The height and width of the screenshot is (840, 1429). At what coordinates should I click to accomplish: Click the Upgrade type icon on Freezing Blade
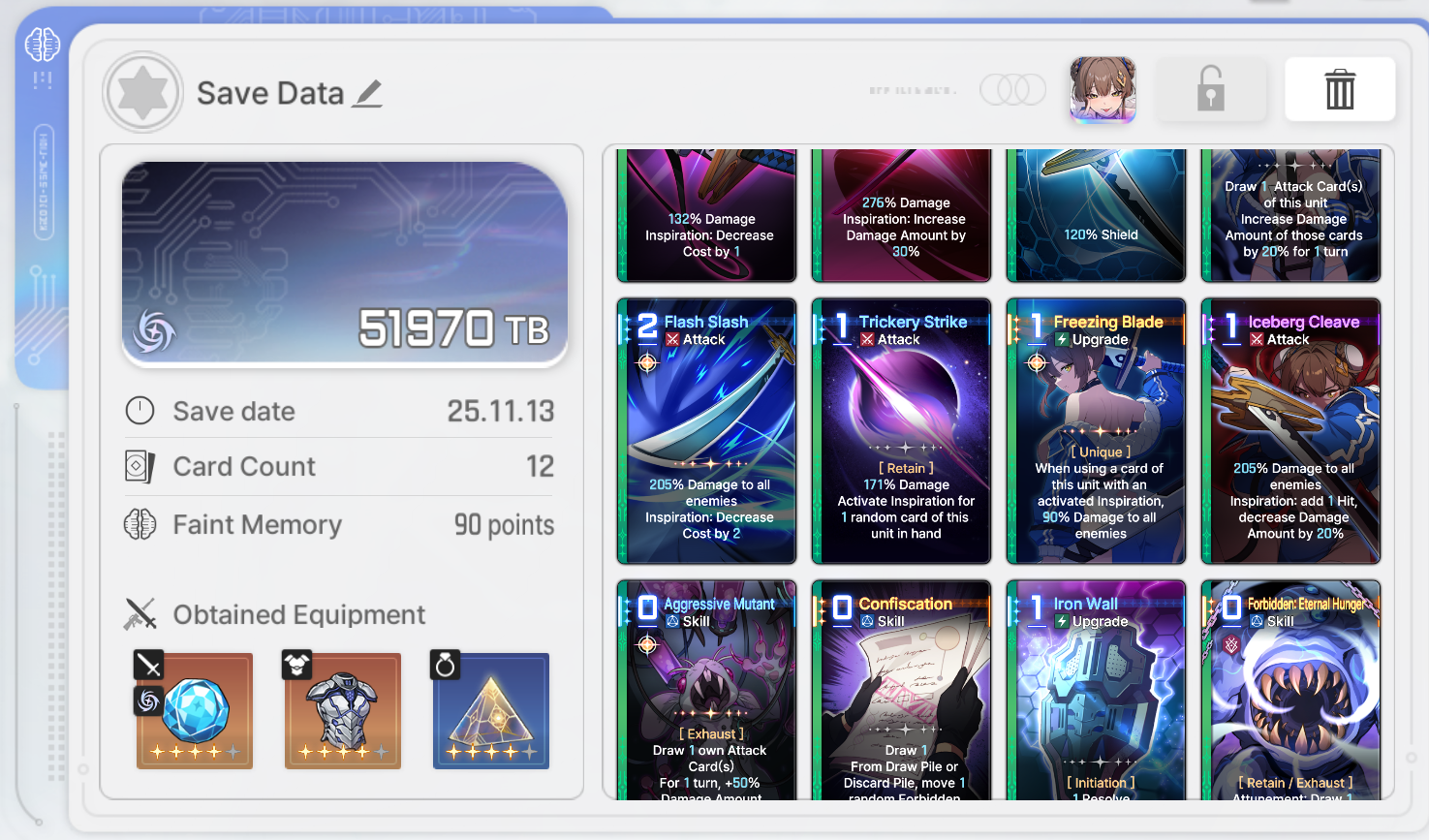[x=1062, y=340]
